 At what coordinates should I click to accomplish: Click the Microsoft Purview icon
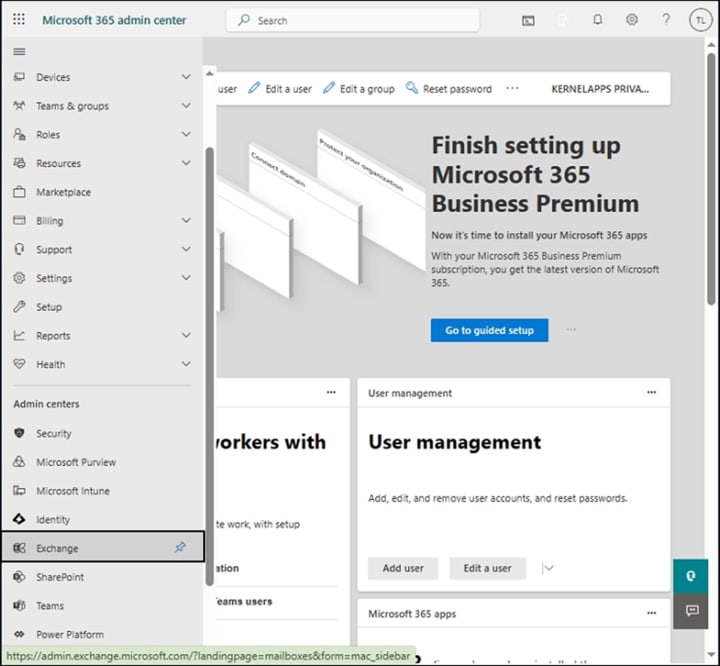coord(19,462)
